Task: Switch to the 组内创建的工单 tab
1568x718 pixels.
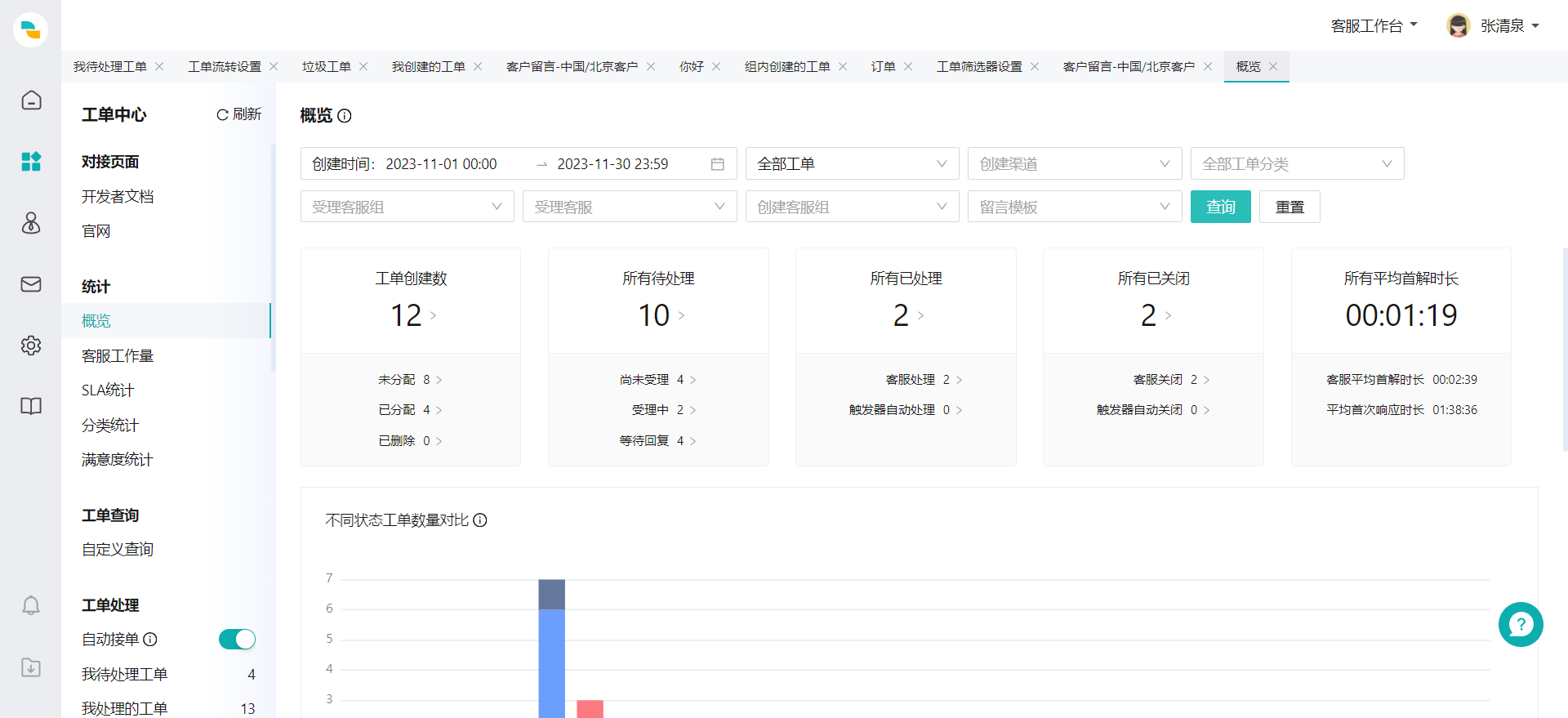Action: 787,67
